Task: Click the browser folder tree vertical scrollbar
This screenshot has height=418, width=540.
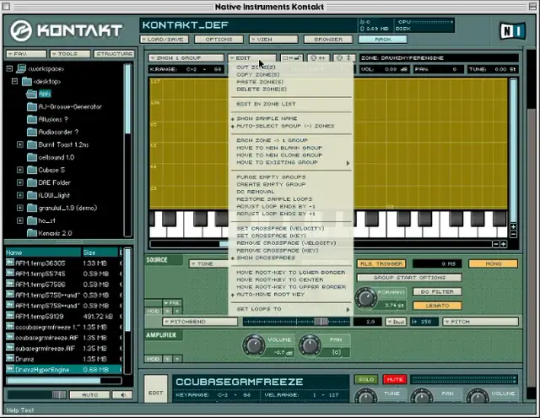Action: click(128, 150)
